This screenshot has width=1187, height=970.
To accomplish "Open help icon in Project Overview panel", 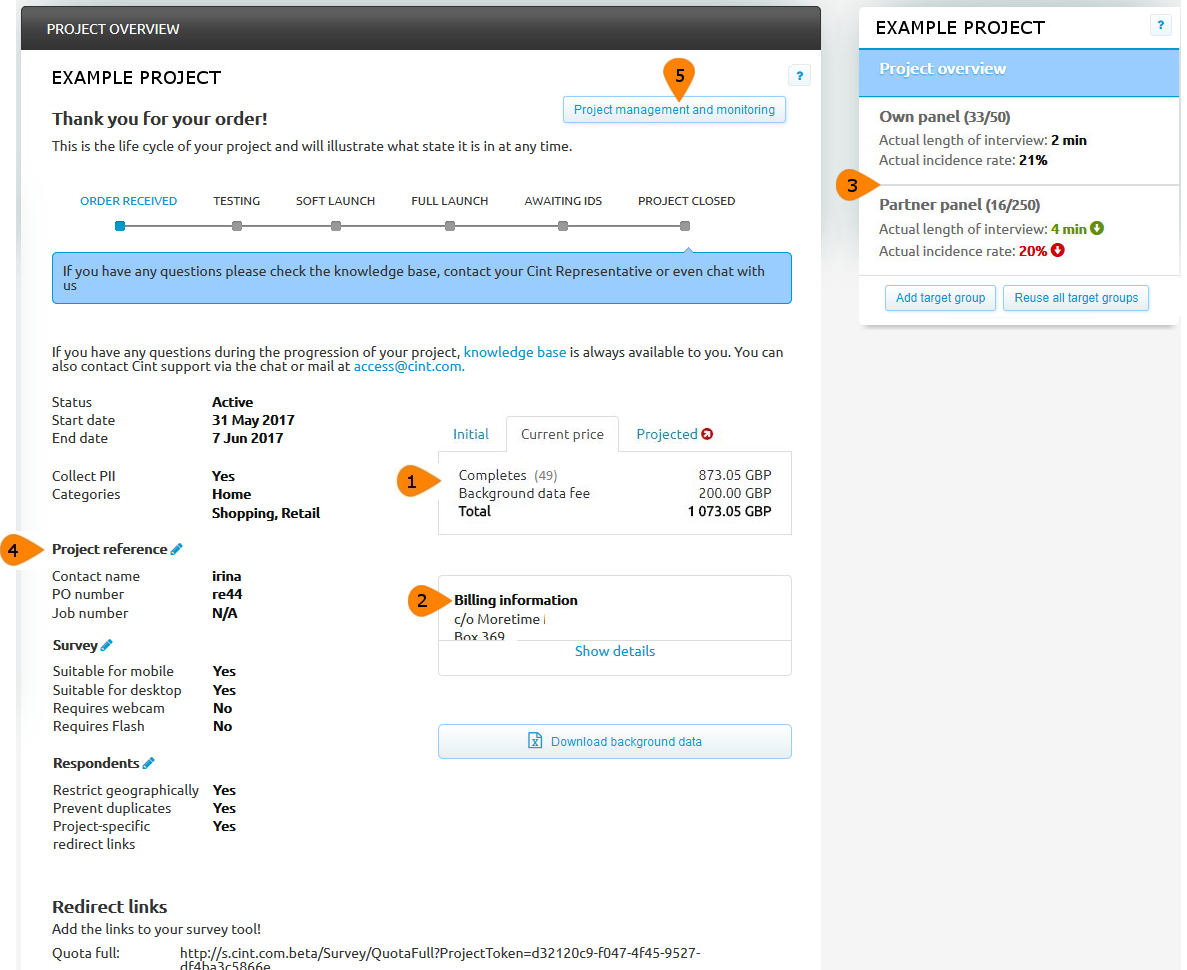I will (798, 76).
